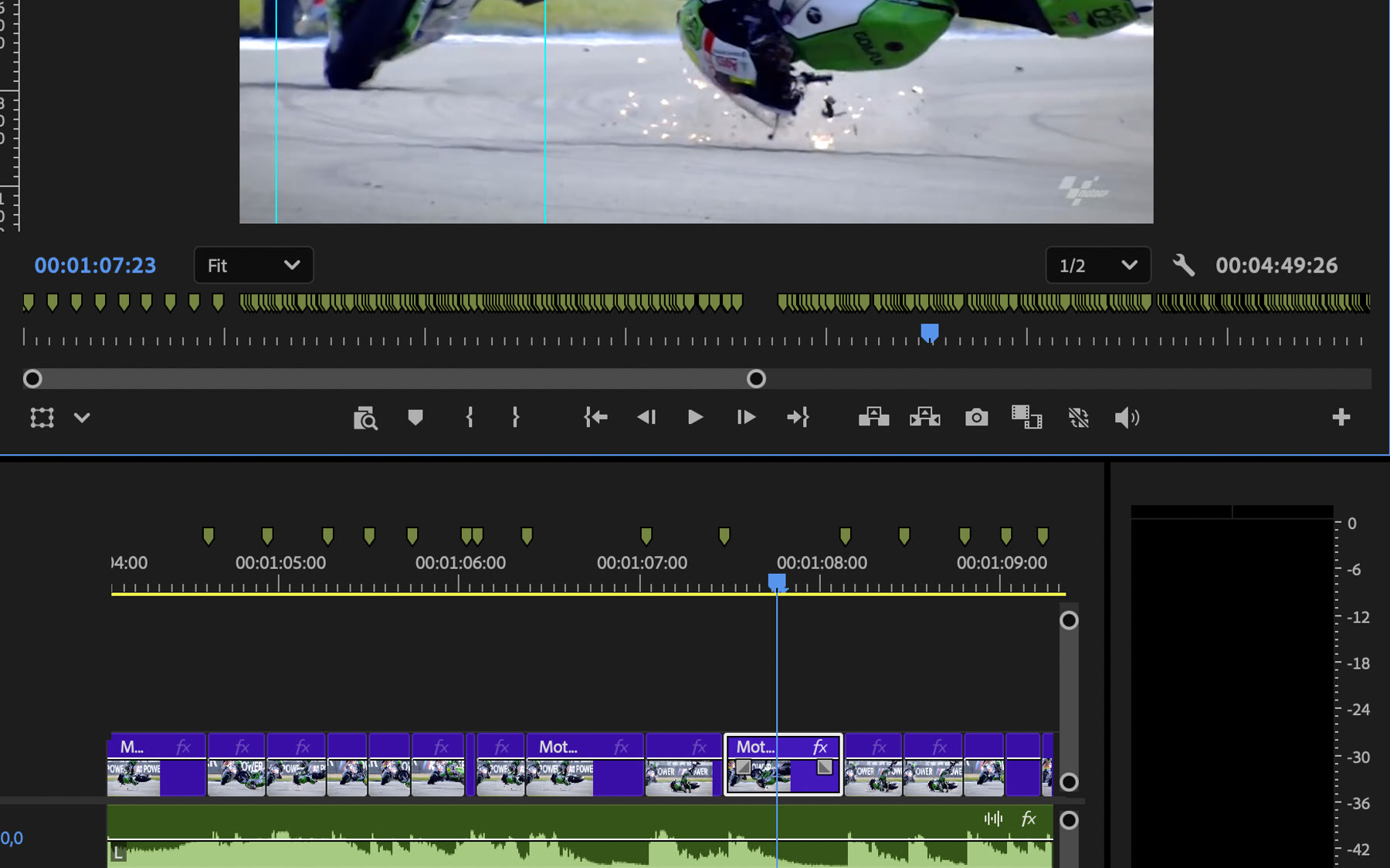Open the Fit zoom level dropdown
This screenshot has height=868, width=1390.
253,266
